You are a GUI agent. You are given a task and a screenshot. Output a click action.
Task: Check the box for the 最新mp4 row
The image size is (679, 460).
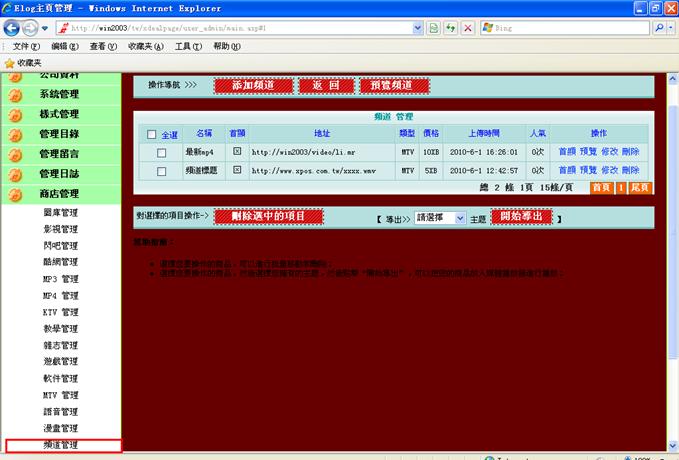(162, 152)
